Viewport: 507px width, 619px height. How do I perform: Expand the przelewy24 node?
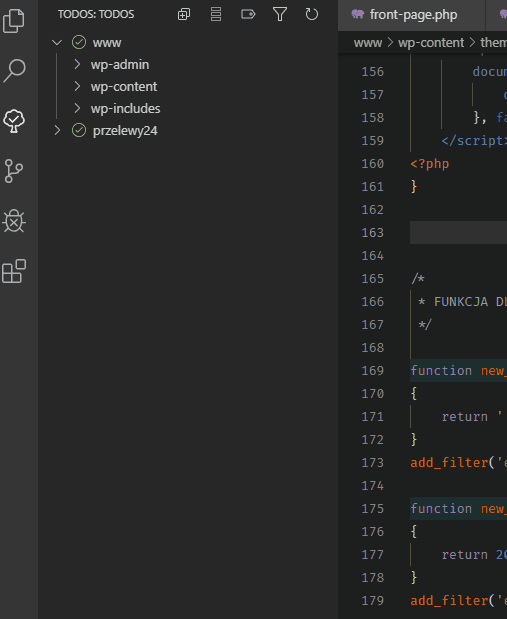[x=57, y=130]
